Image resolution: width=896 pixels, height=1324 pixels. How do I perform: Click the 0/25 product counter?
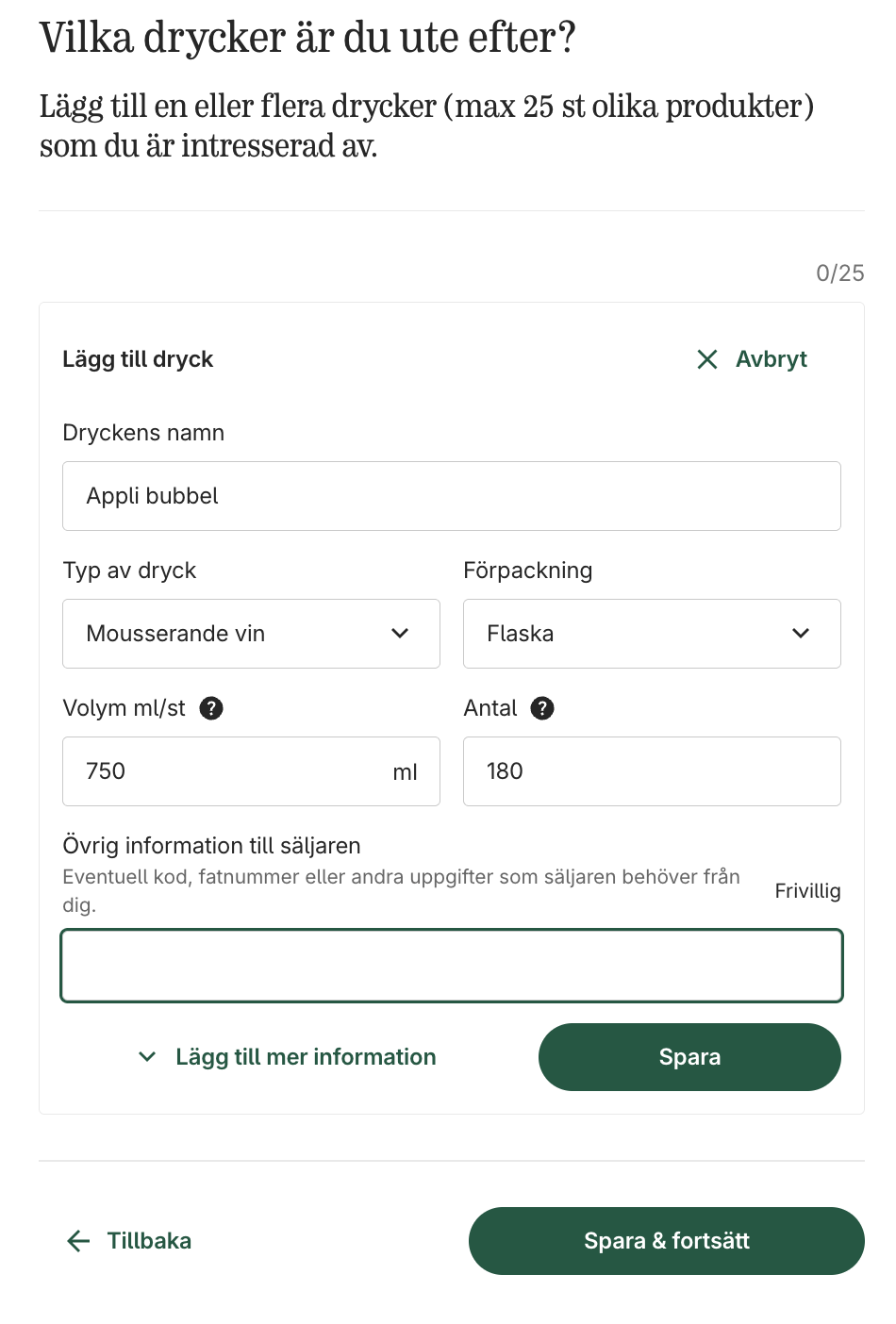pos(839,273)
